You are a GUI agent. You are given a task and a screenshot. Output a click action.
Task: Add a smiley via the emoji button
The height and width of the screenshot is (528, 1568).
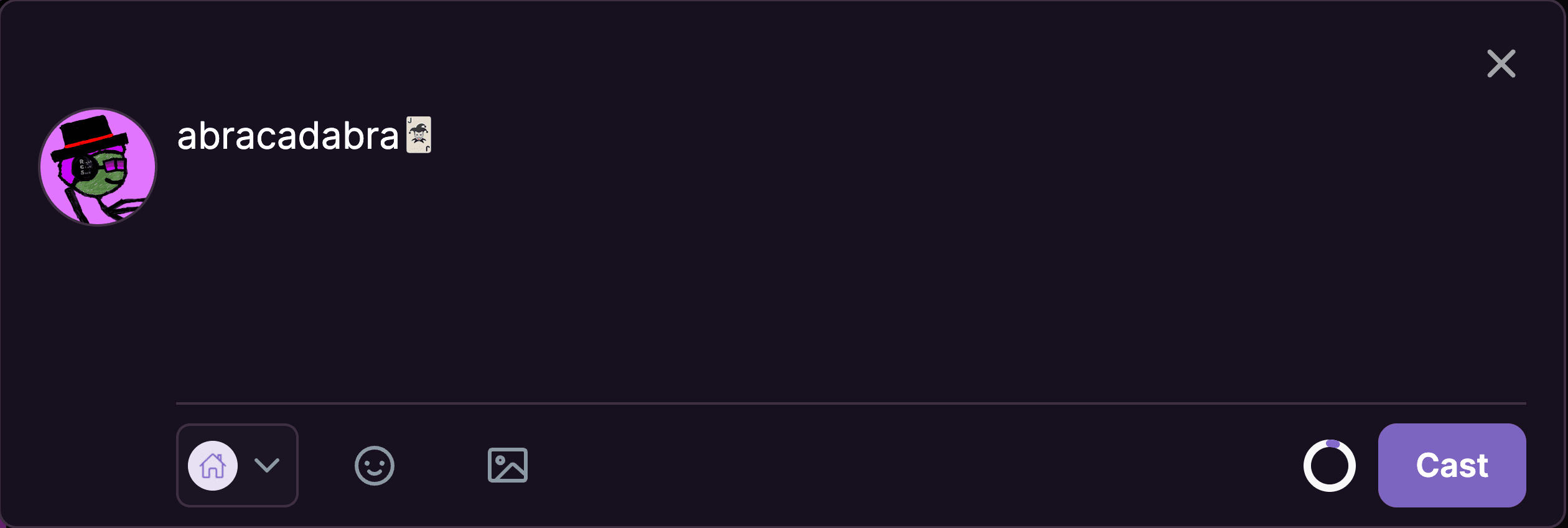[x=374, y=465]
